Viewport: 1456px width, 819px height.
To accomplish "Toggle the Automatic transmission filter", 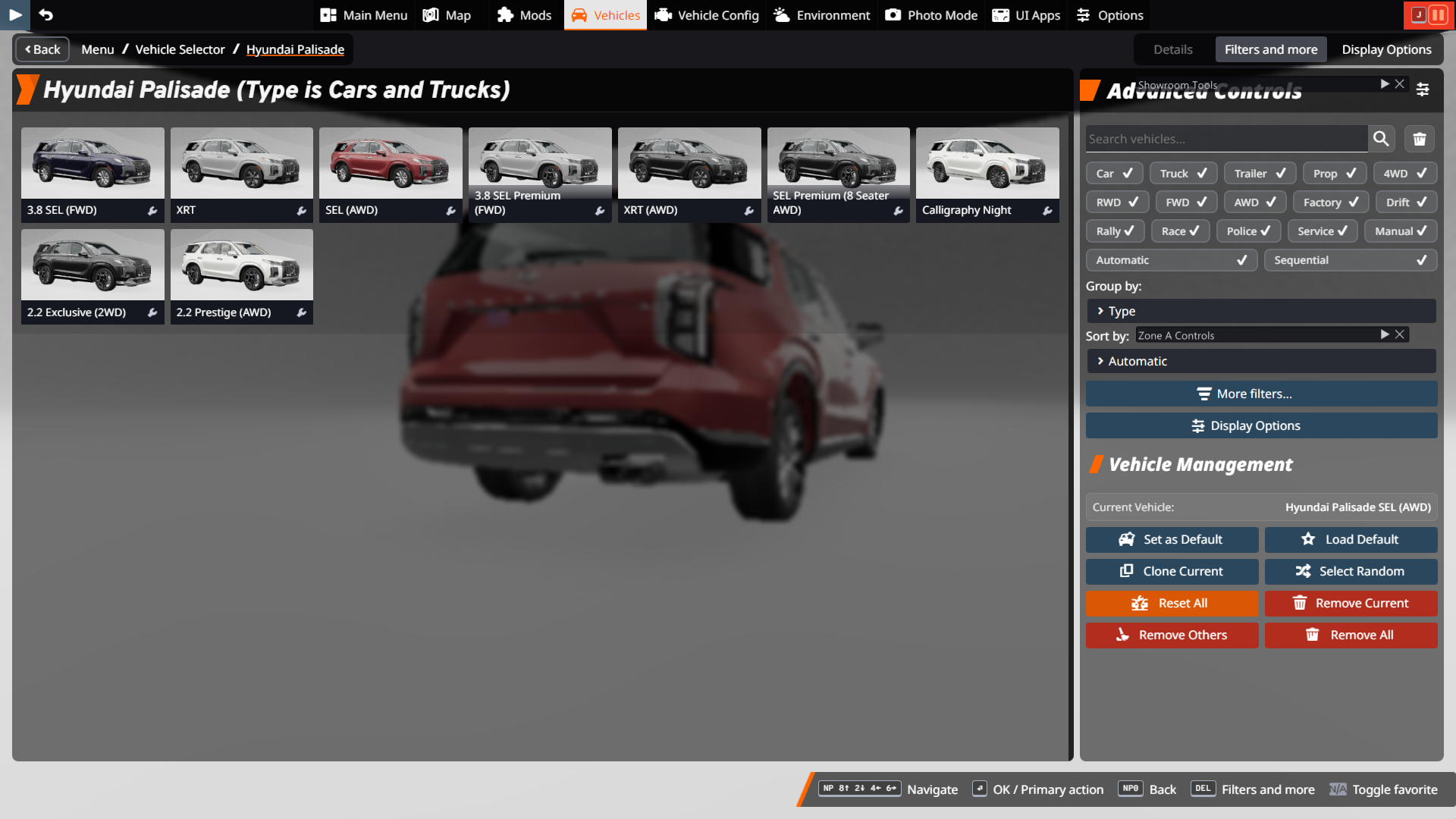I will point(1172,260).
